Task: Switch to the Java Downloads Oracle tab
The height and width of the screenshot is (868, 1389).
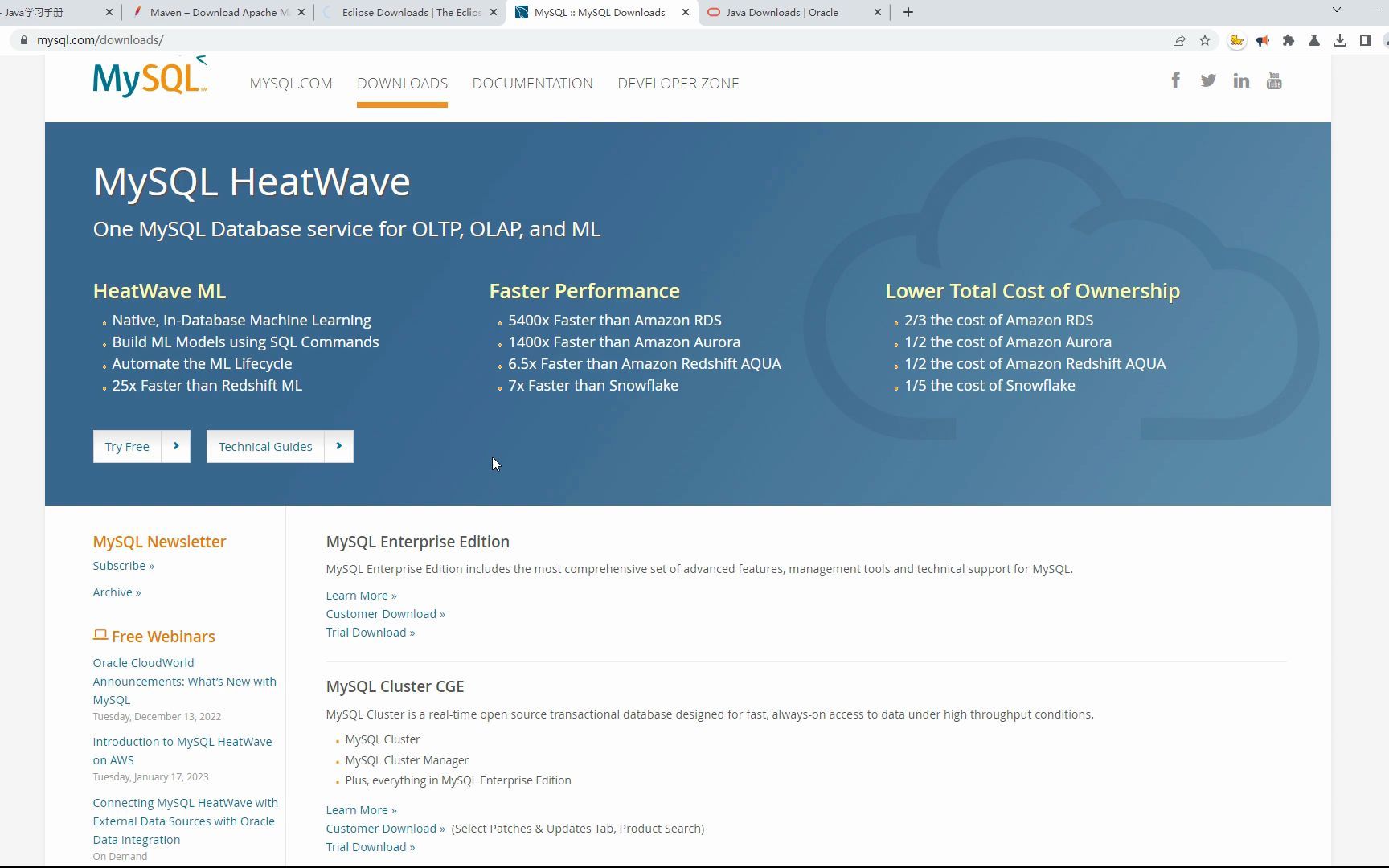Action: point(781,12)
